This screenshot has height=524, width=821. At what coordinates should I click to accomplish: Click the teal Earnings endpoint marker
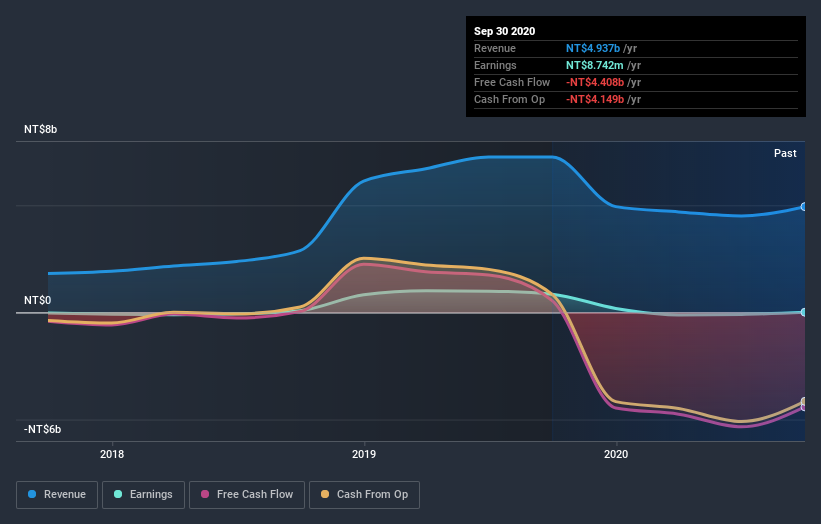click(803, 312)
